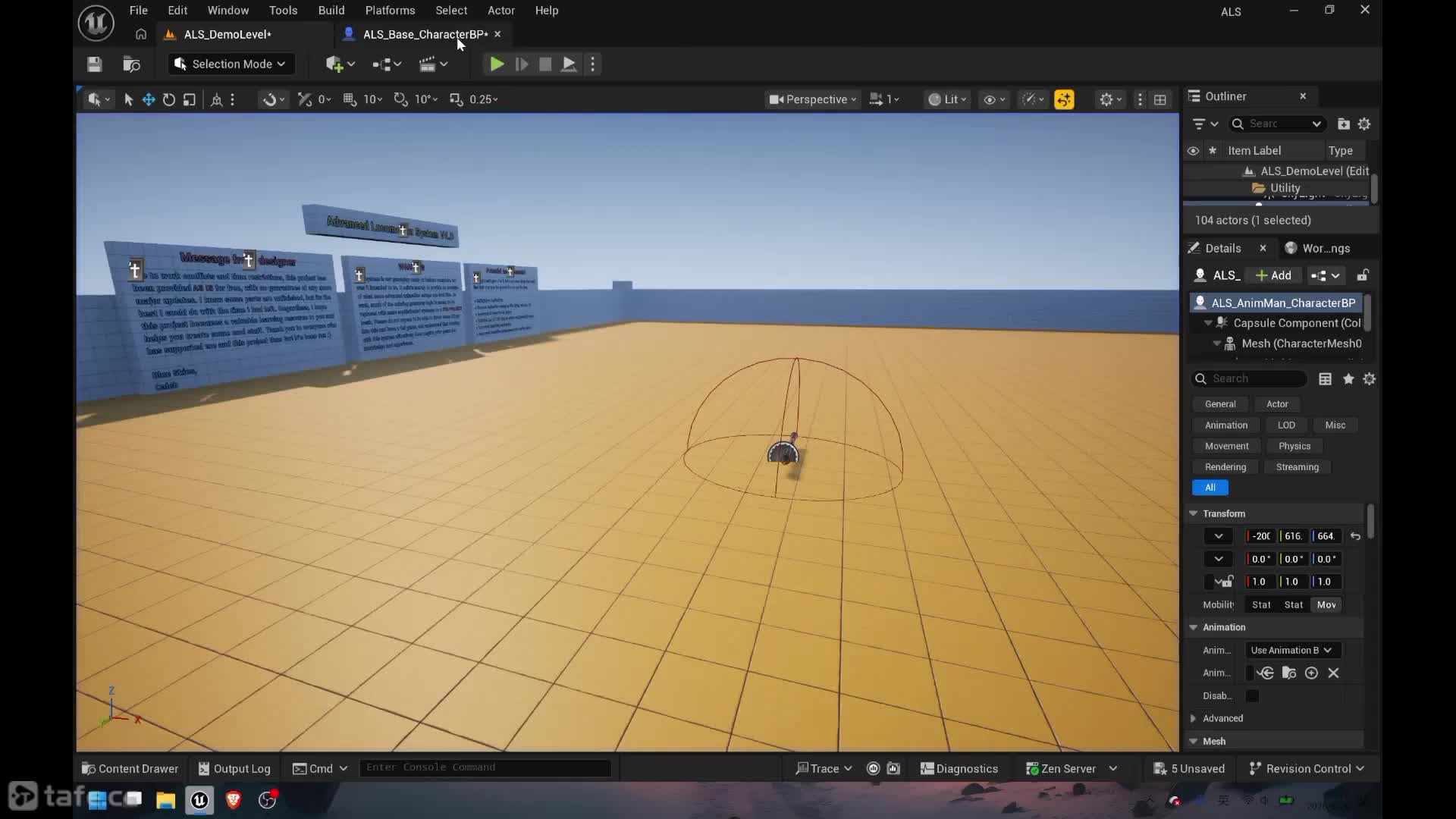
Task: Choose the Select objects arrow tool
Action: 128,99
